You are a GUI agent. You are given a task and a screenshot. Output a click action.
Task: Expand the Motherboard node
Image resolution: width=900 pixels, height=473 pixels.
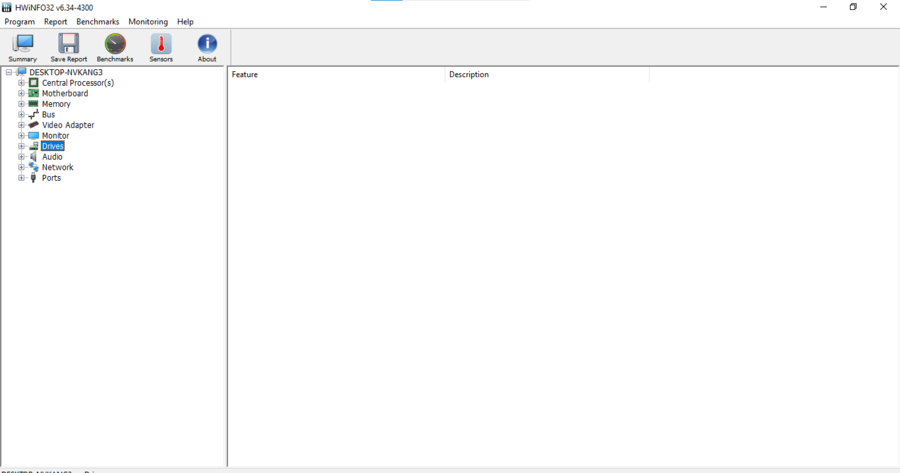[x=21, y=93]
